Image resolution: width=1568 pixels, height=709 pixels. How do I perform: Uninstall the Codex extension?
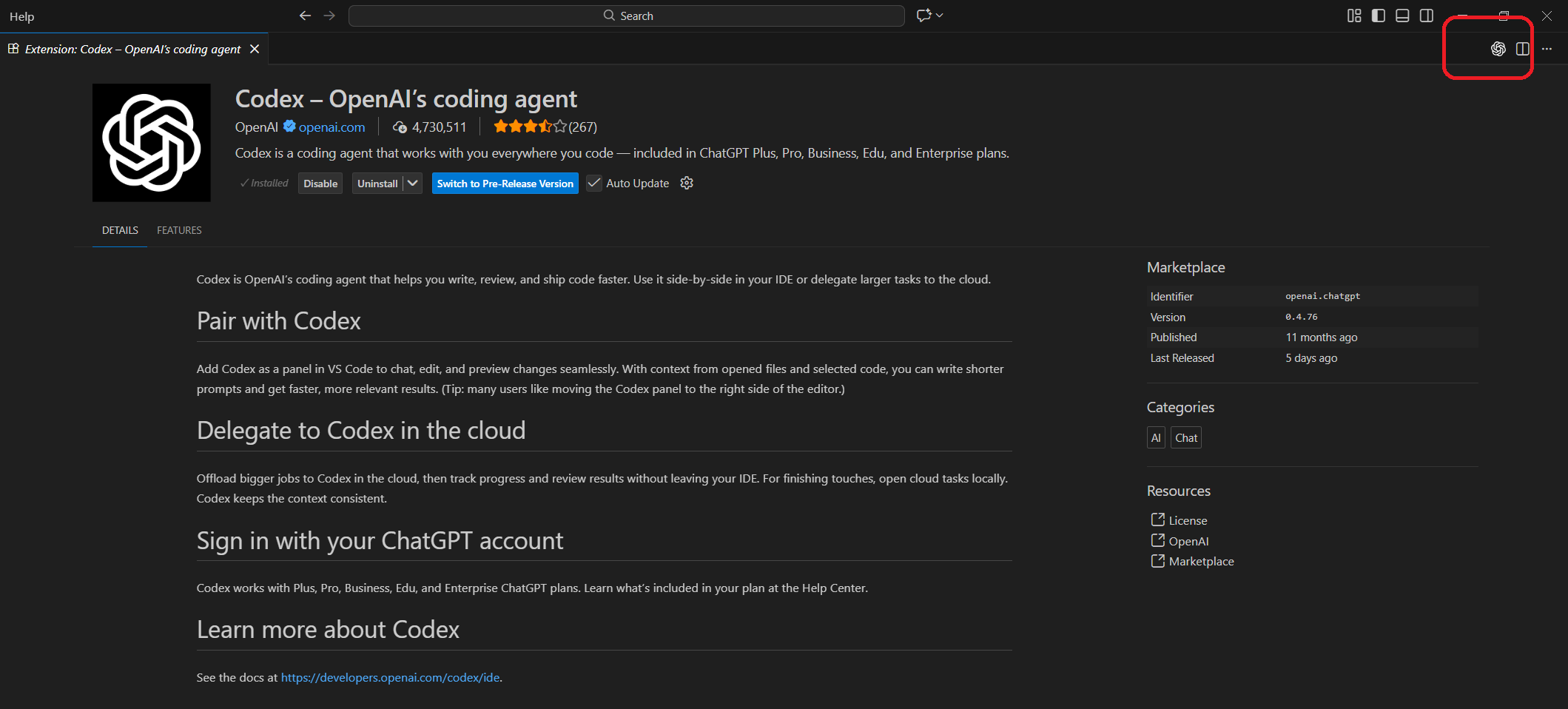pyautogui.click(x=377, y=184)
